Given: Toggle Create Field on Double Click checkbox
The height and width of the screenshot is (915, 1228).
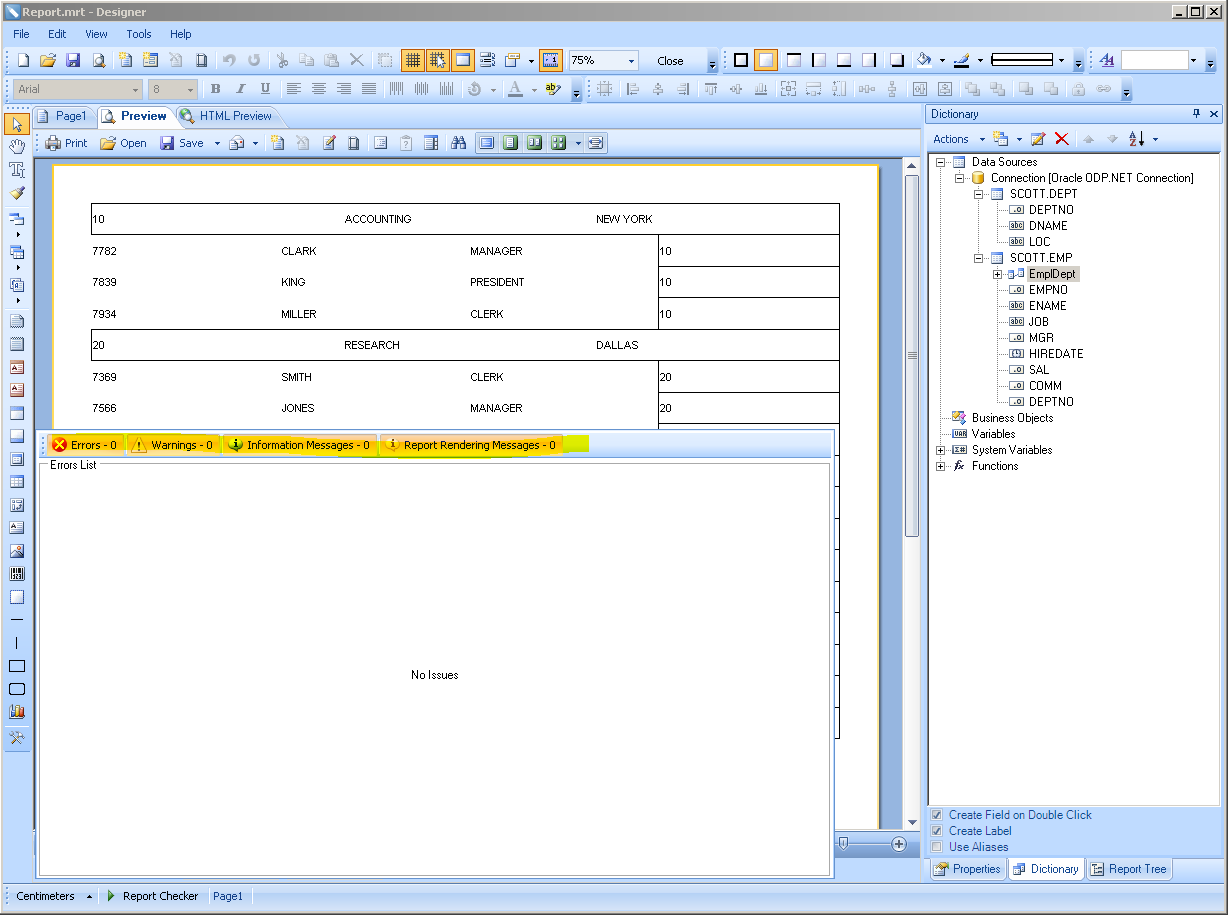Looking at the screenshot, I should pyautogui.click(x=937, y=815).
